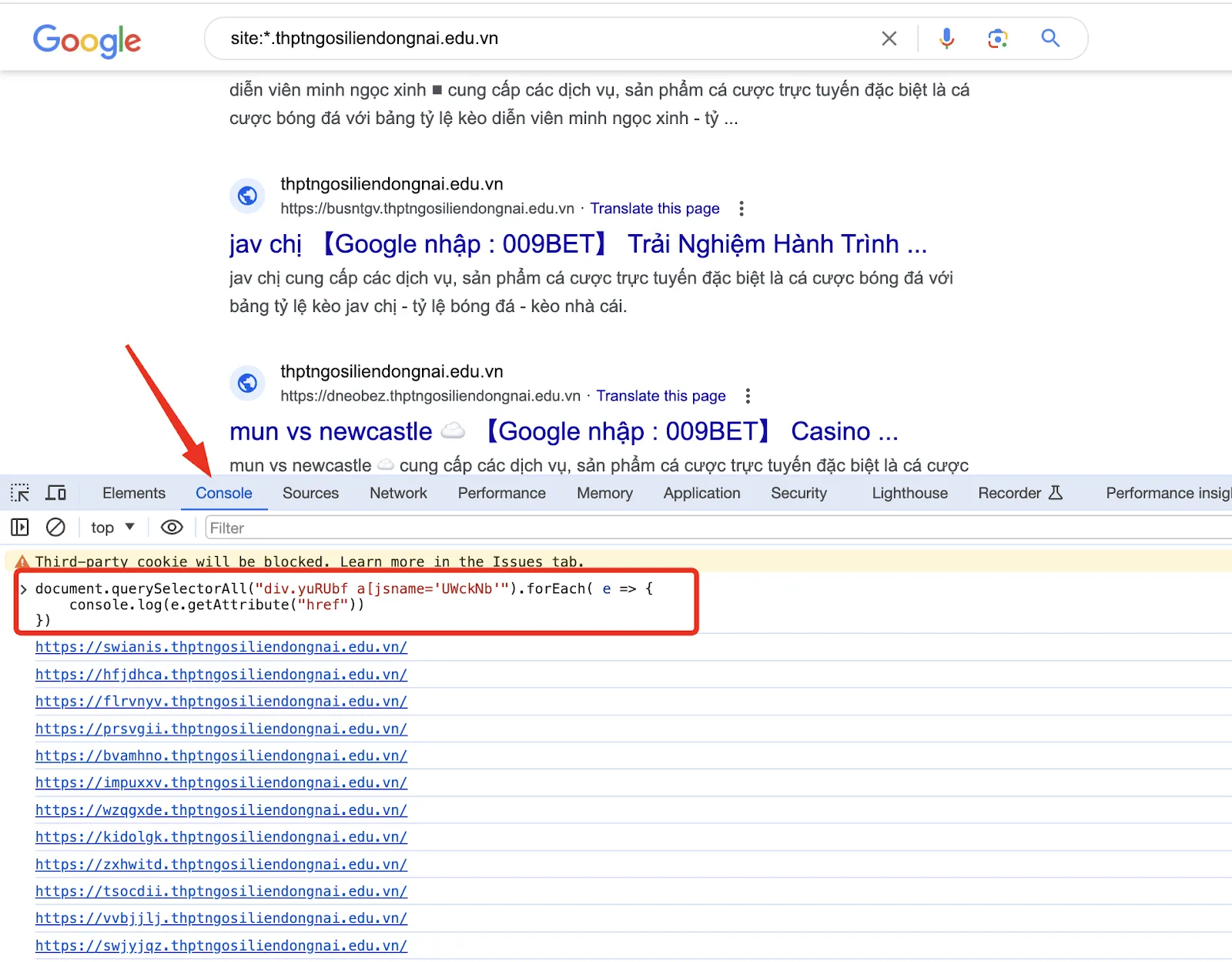Open the flrvnyv console link
The width and height of the screenshot is (1232, 962).
point(221,702)
